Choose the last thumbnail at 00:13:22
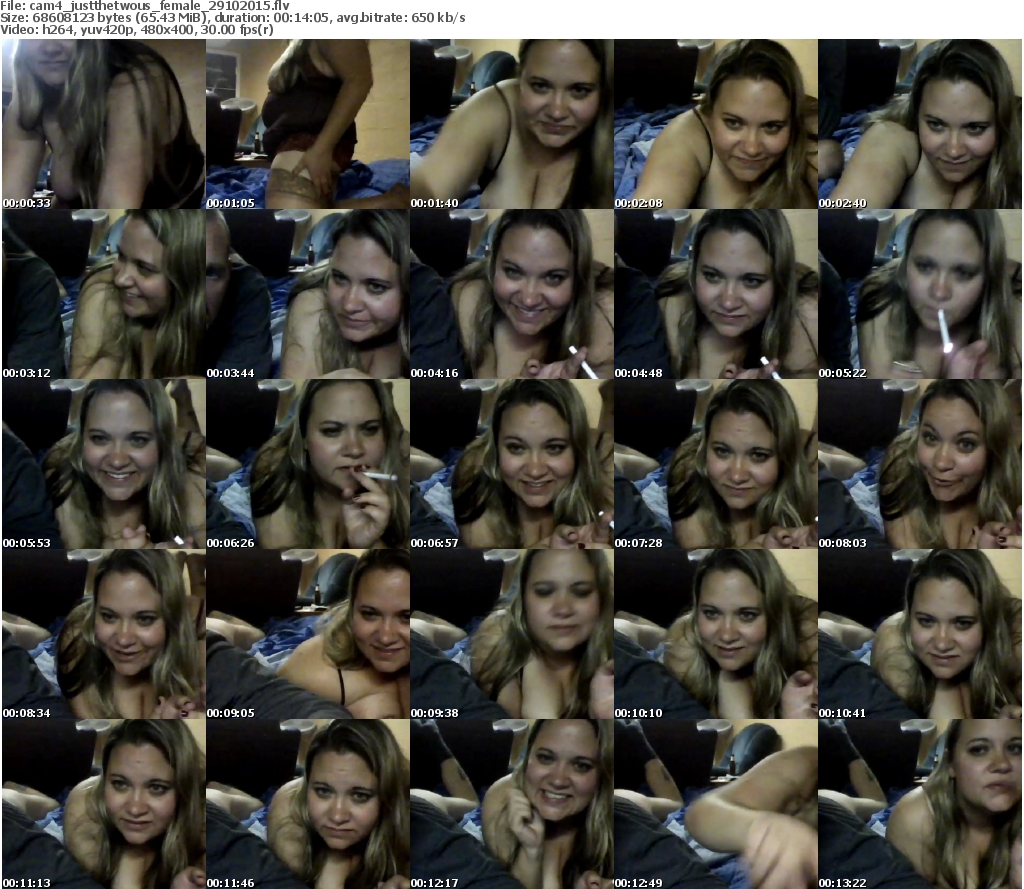1024x889 pixels. pyautogui.click(x=920, y=804)
